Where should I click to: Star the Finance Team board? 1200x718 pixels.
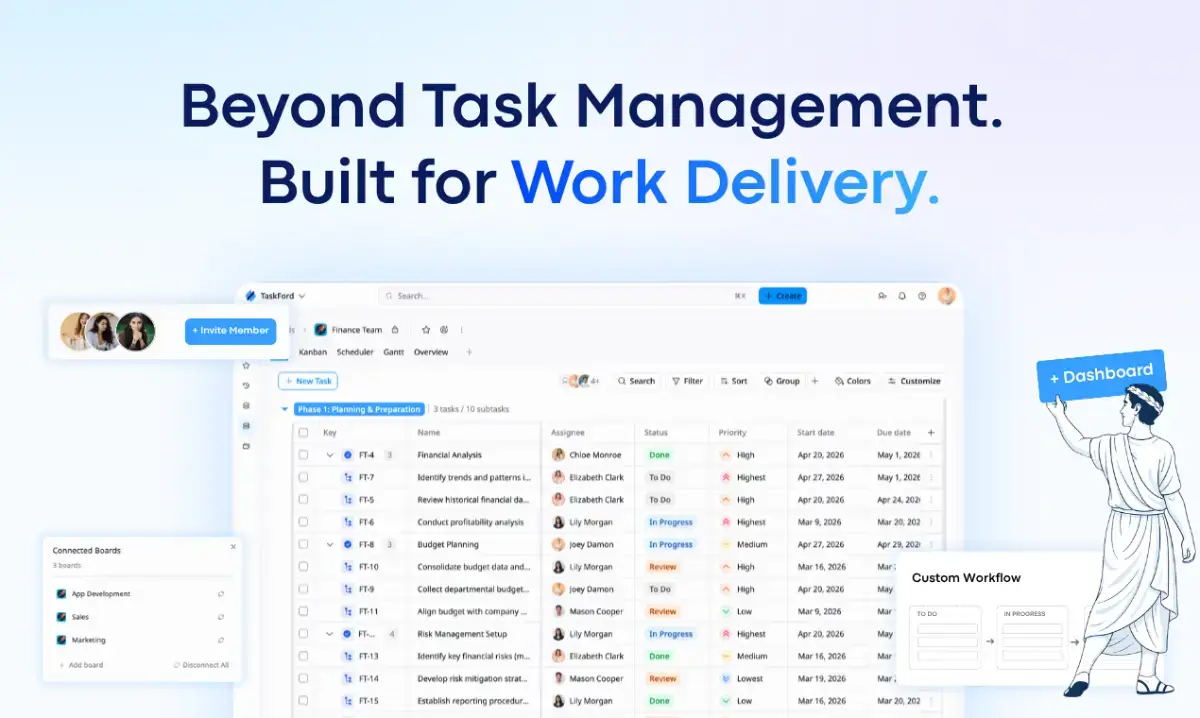click(426, 329)
